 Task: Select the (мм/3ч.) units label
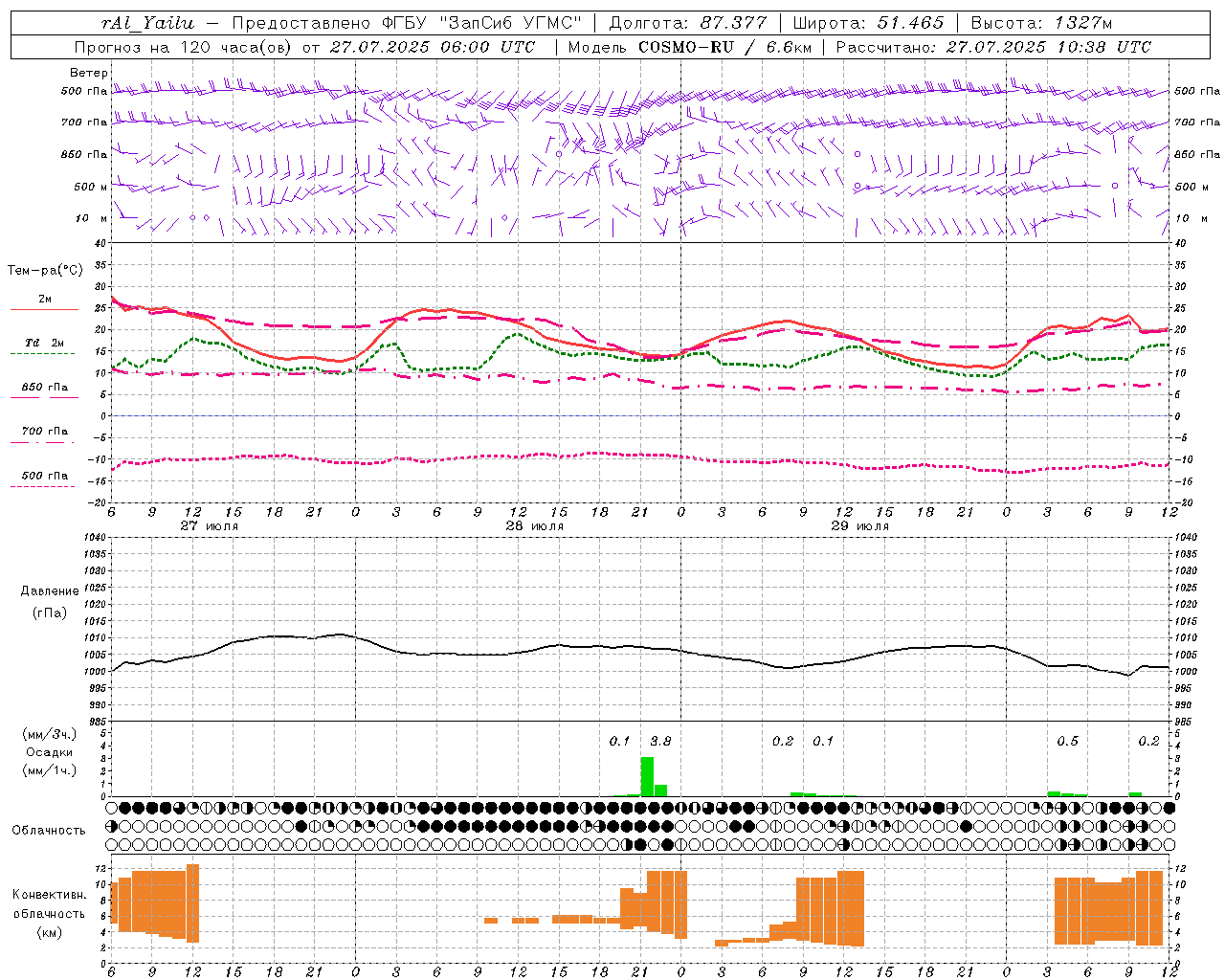[x=50, y=734]
